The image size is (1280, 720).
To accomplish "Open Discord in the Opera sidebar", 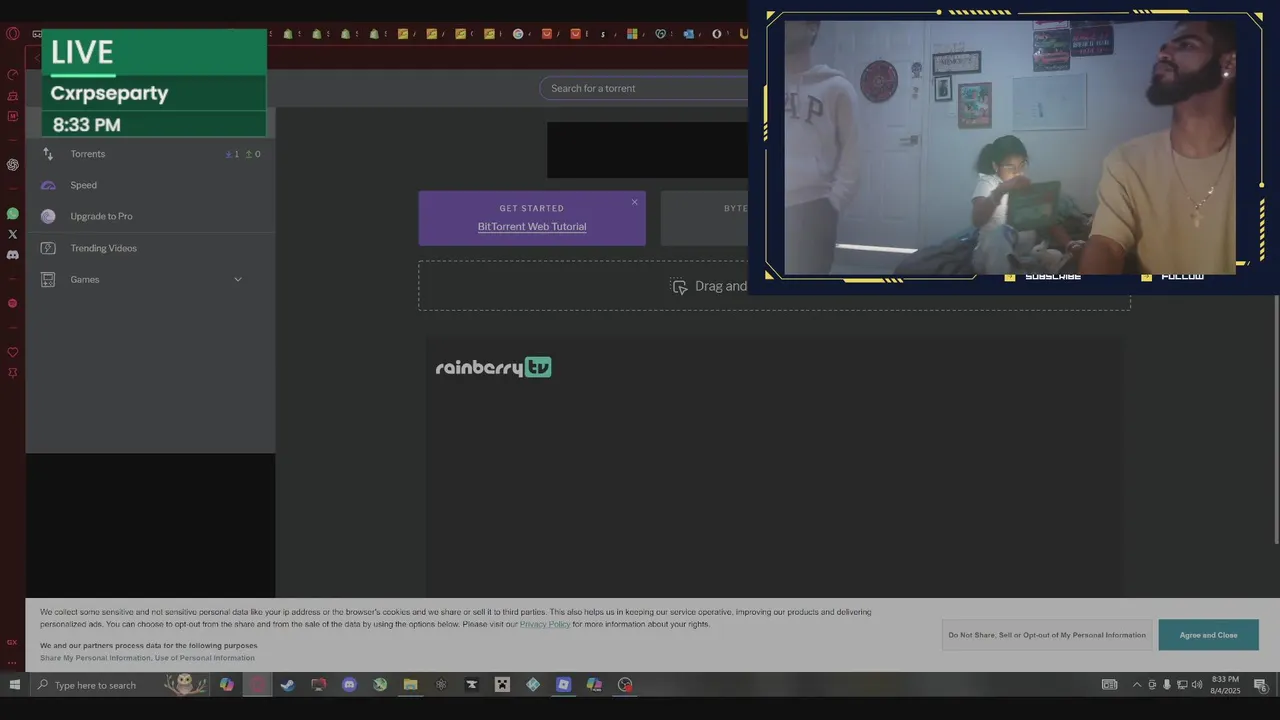I will [12, 255].
